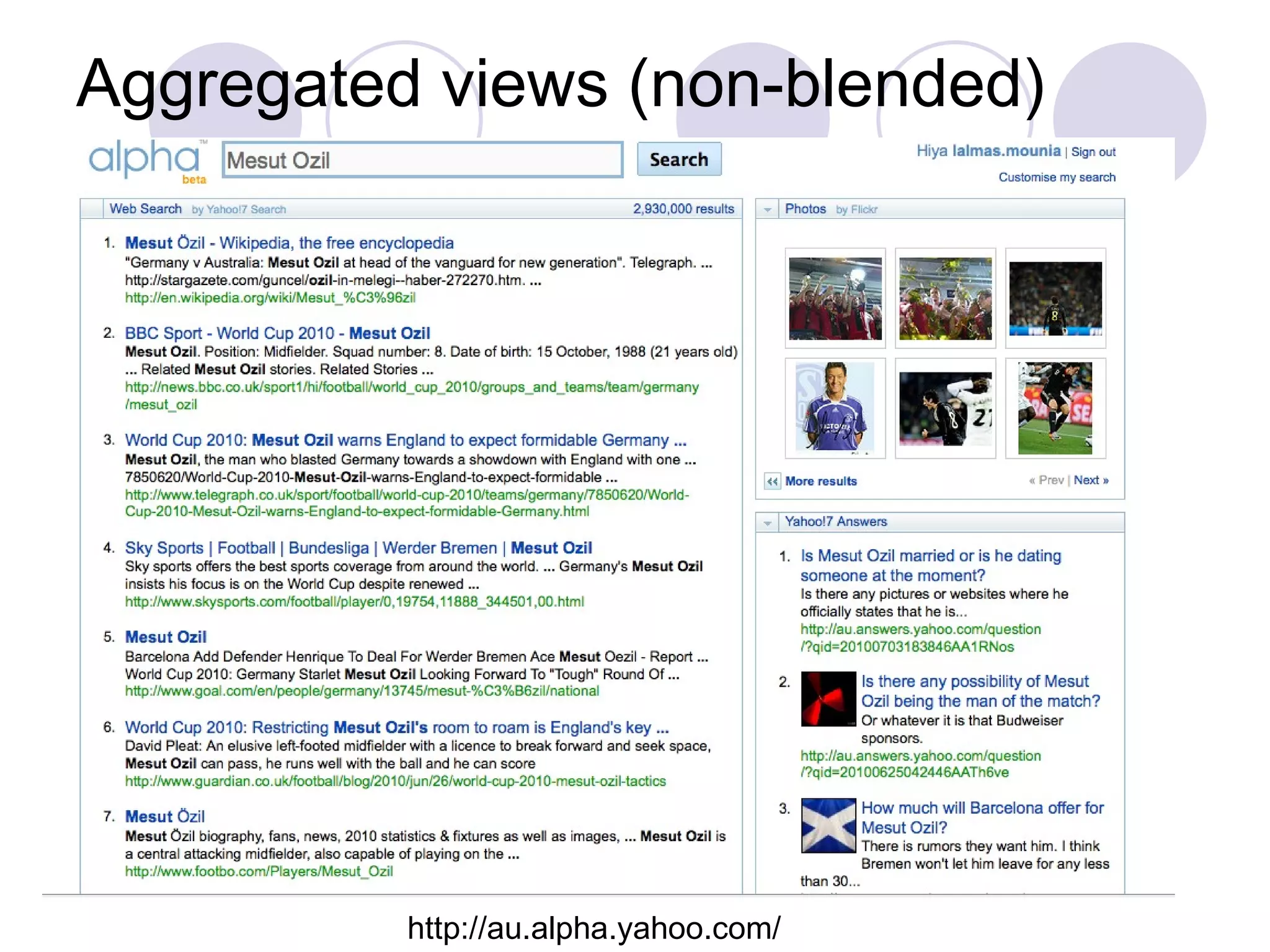
Task: Click Sign out
Action: point(1093,152)
